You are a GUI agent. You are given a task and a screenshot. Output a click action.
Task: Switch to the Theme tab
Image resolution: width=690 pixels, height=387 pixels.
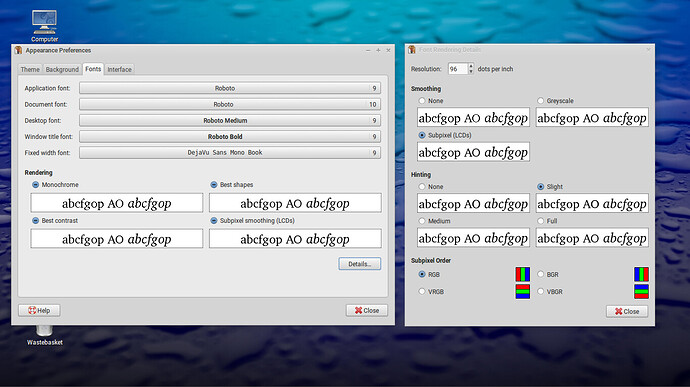(x=30, y=70)
